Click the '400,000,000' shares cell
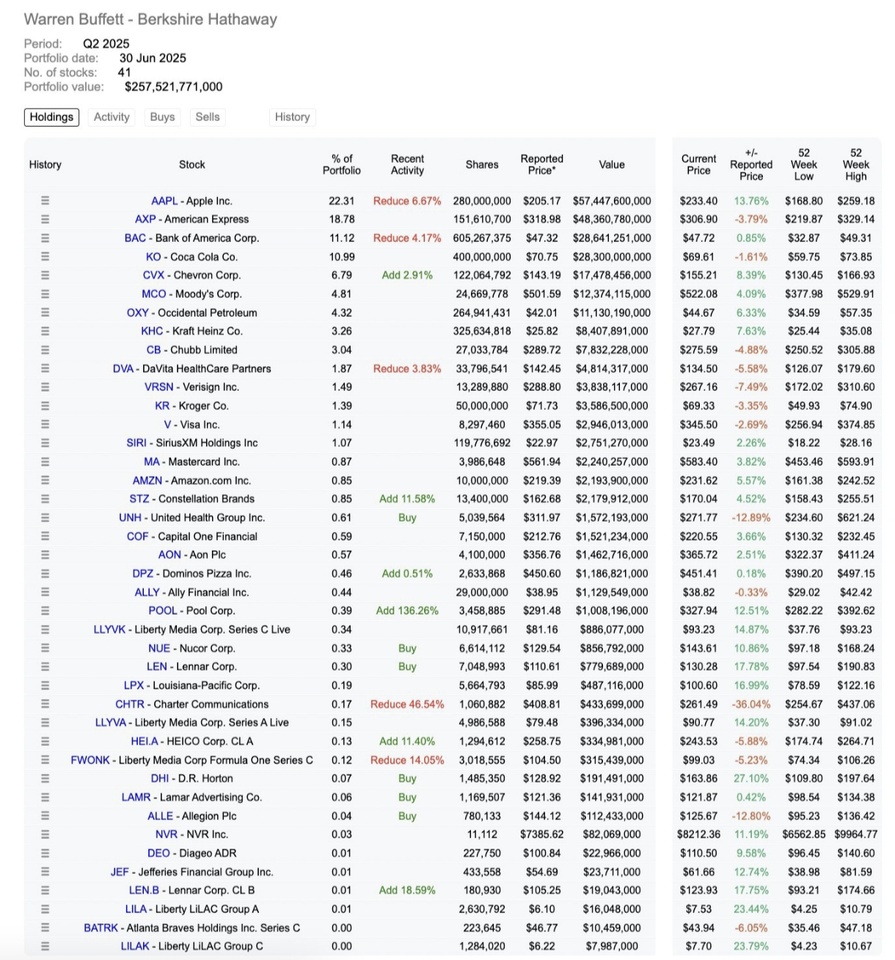 point(482,257)
